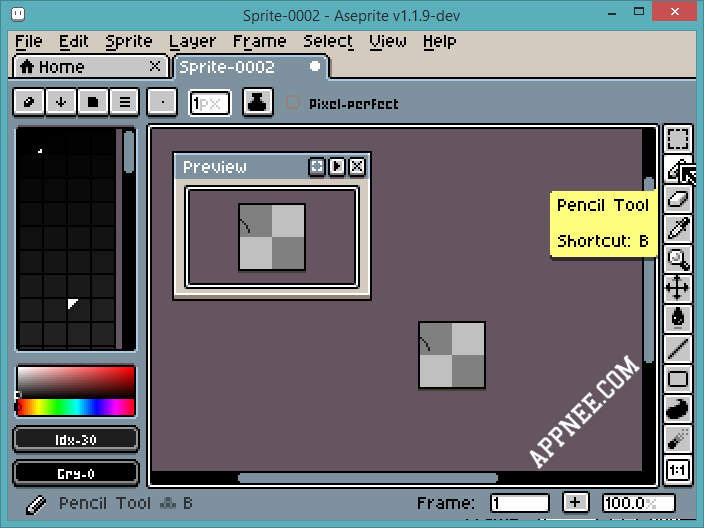Select the Paint Bucket tool

(678, 318)
